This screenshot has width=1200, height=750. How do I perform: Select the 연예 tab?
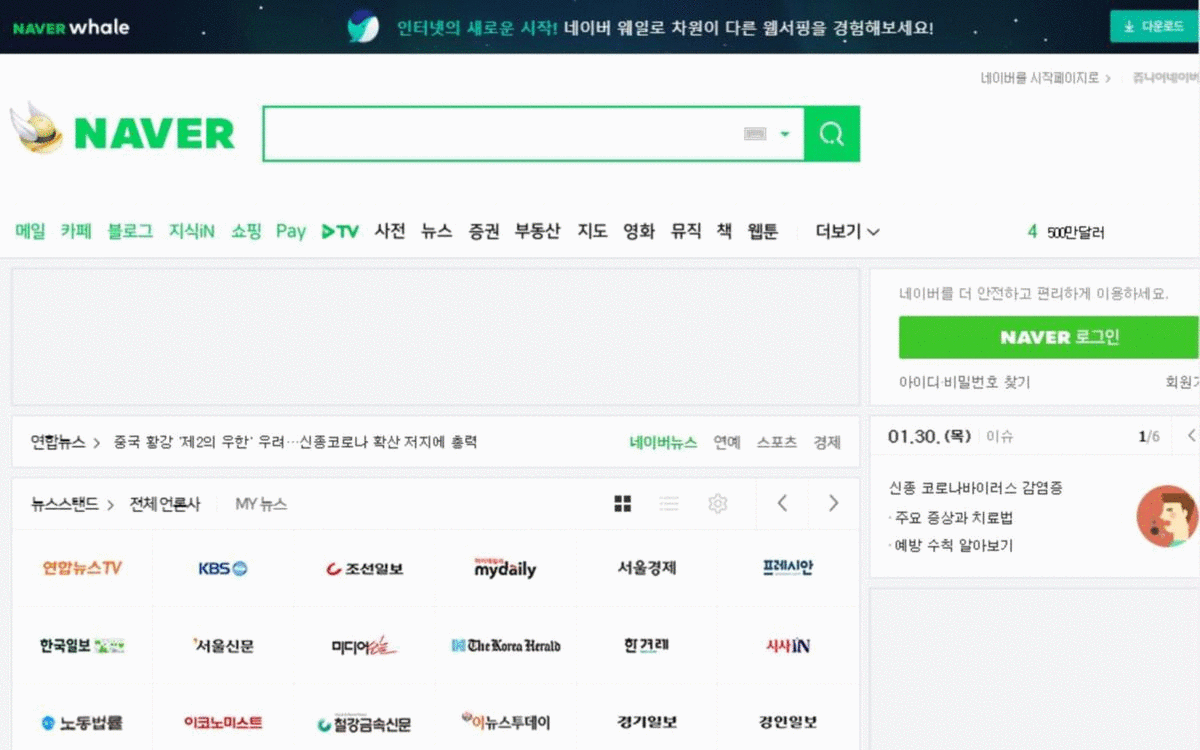(727, 442)
